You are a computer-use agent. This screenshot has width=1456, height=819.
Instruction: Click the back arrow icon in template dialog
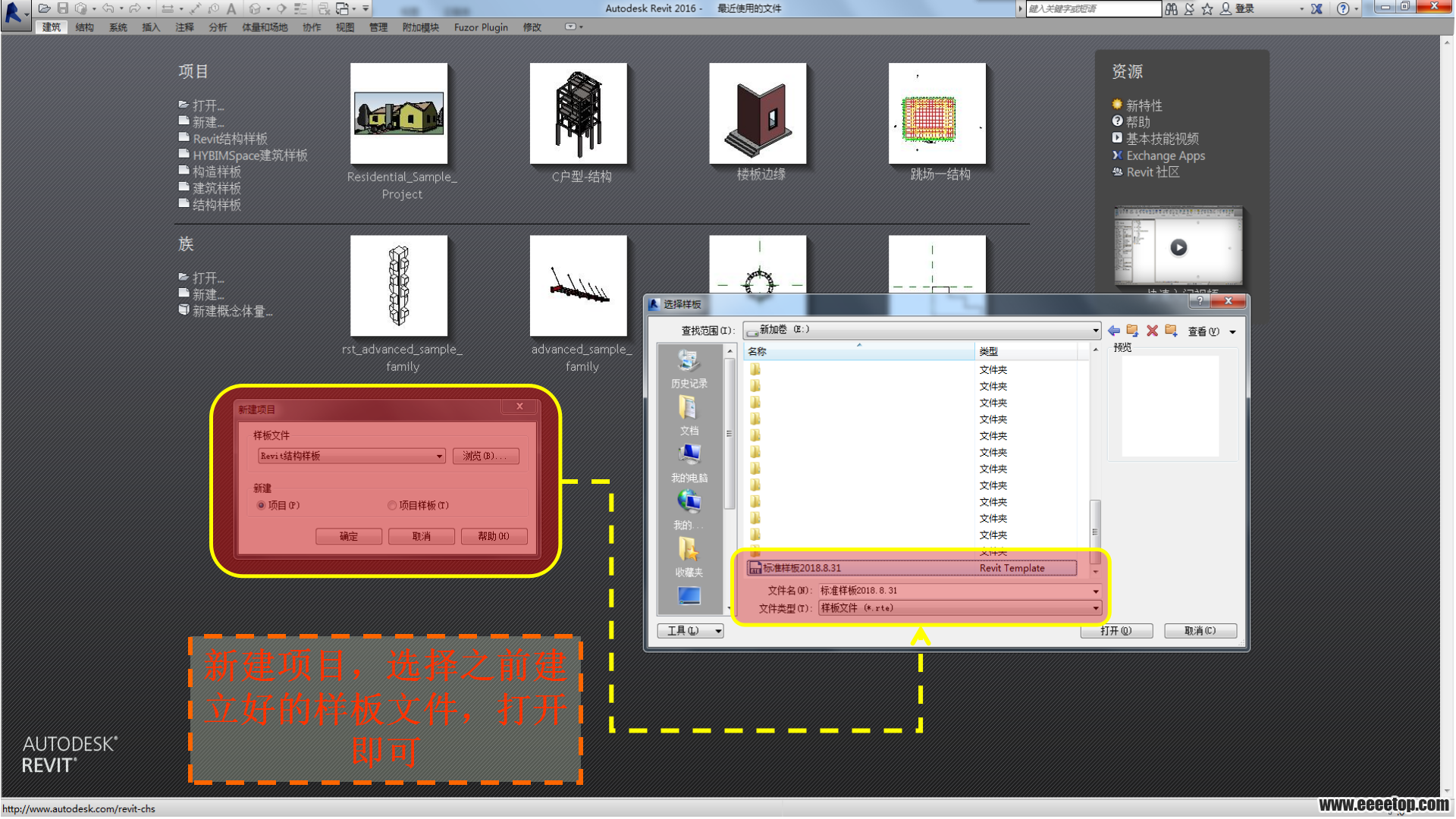click(1114, 331)
